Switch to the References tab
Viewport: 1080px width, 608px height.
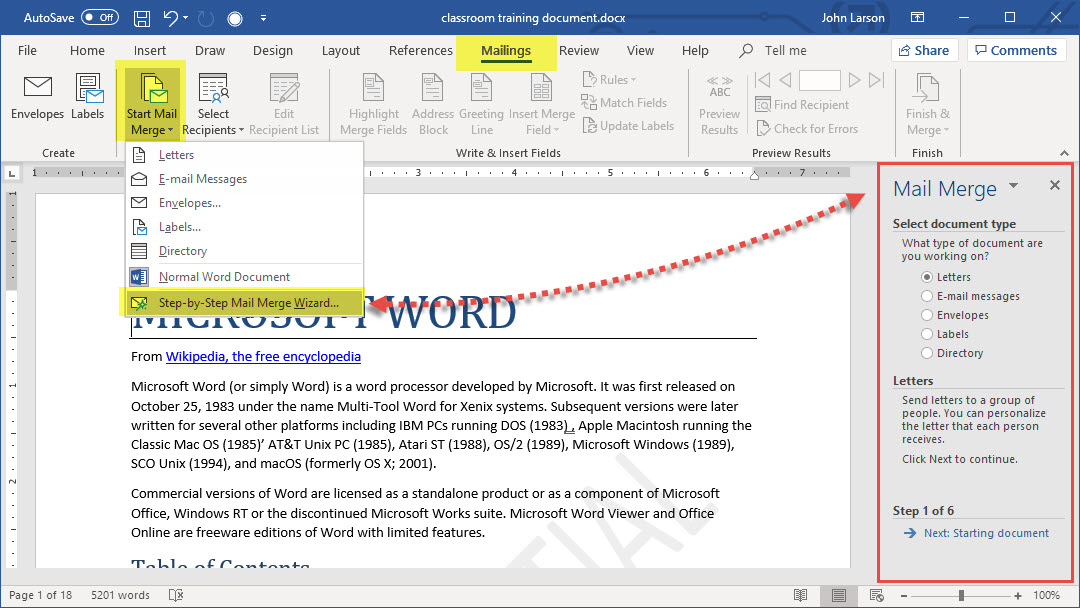point(420,51)
